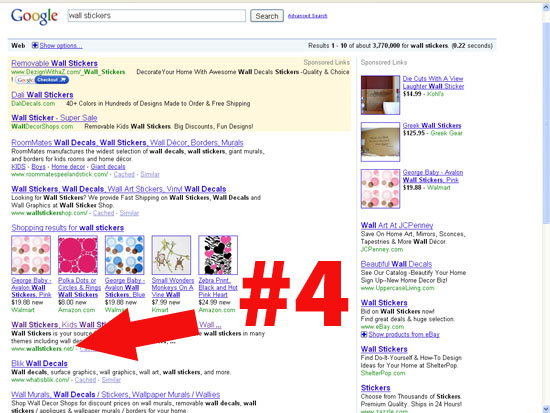
Task: Open Dali Wall Stickers ad
Action: [42, 95]
